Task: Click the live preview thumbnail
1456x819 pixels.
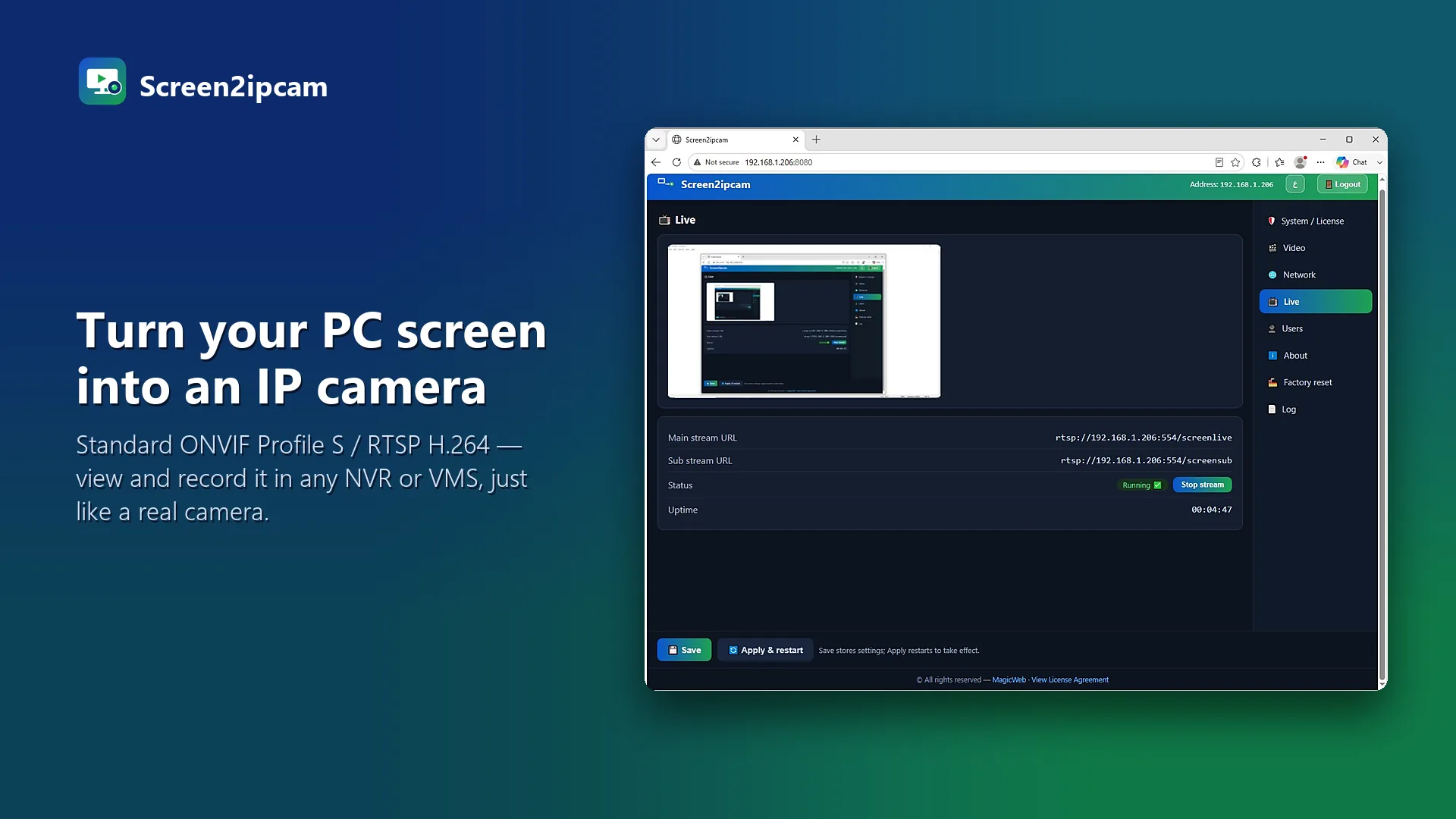Action: [804, 321]
